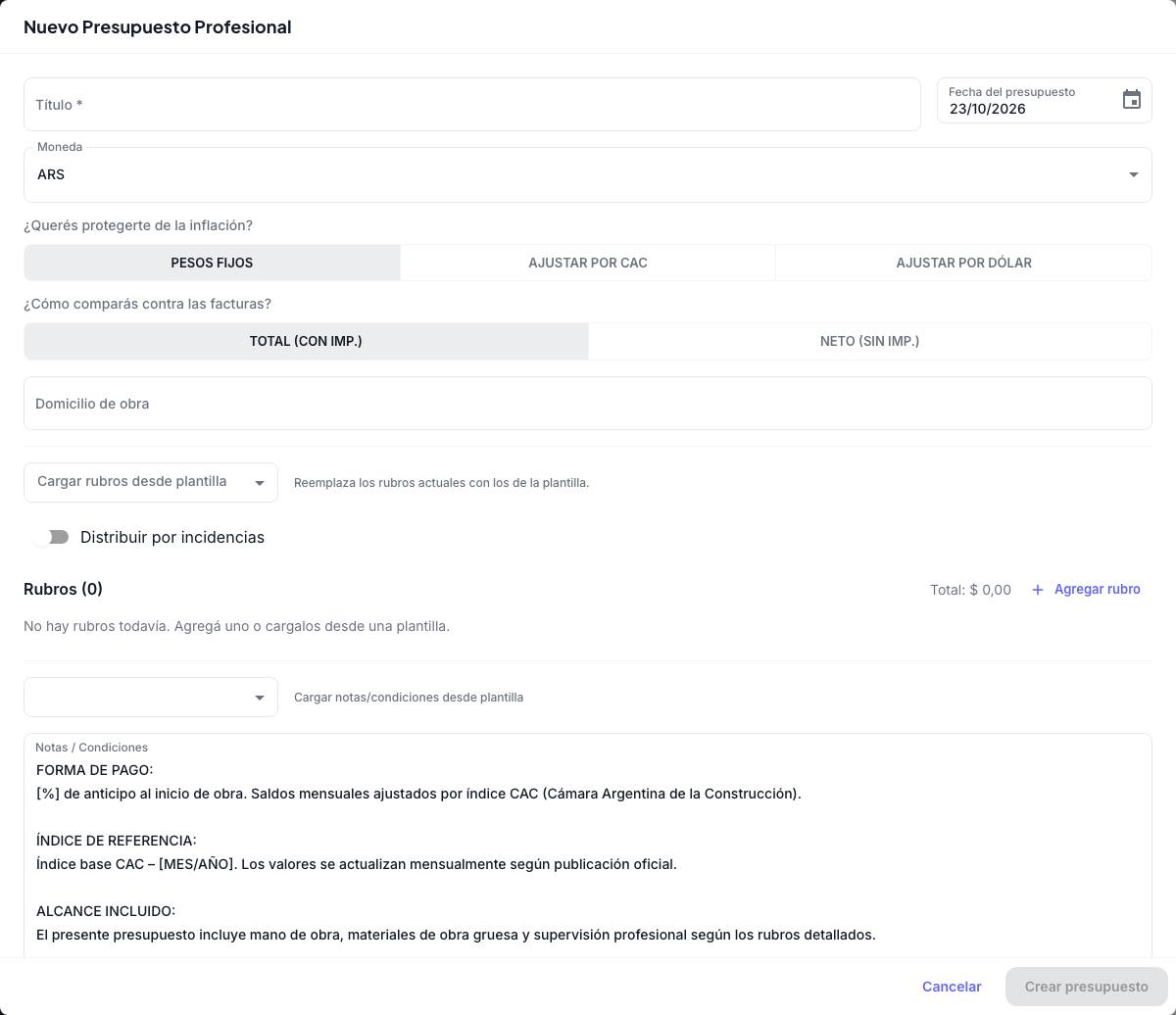Click the 'Total: $ 0,00' amount
This screenshot has height=1015, width=1176.
point(970,590)
